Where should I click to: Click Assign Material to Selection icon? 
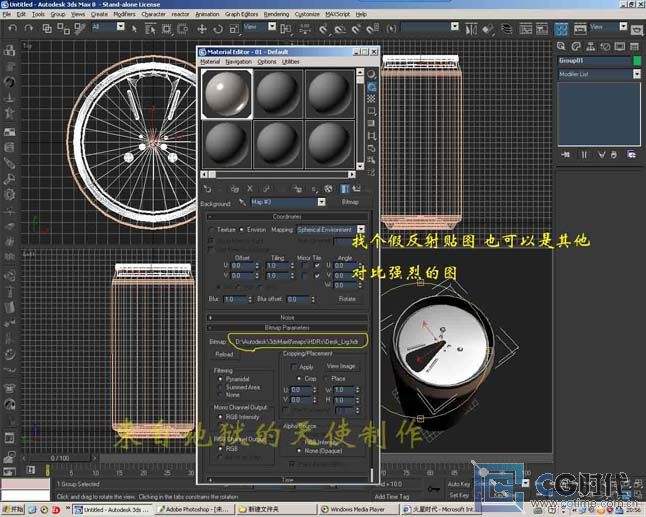click(235, 189)
